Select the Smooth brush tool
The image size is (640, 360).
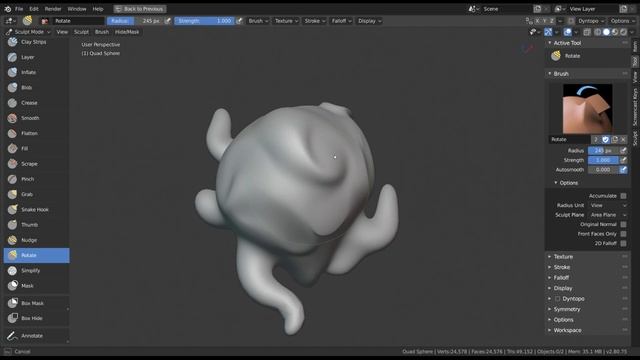pyautogui.click(x=36, y=118)
